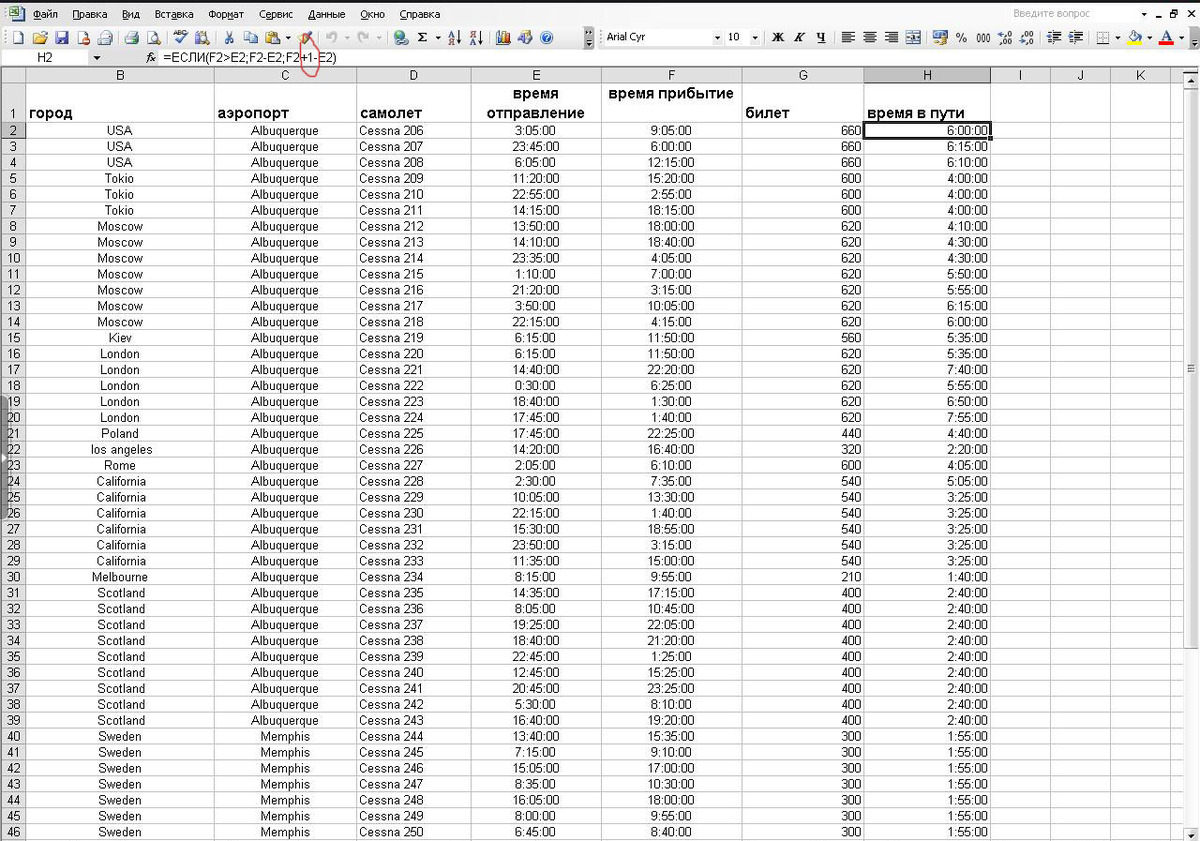Toggle Merge and Center cells
1200x841 pixels.
click(912, 37)
